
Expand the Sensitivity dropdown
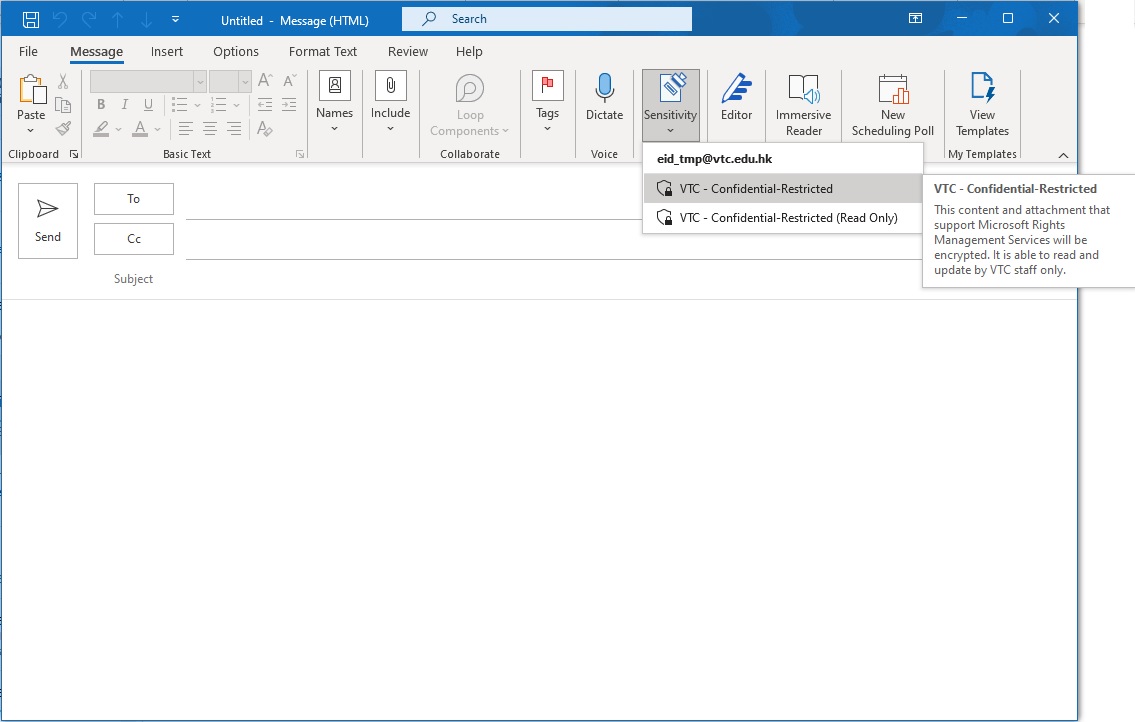pos(670,130)
